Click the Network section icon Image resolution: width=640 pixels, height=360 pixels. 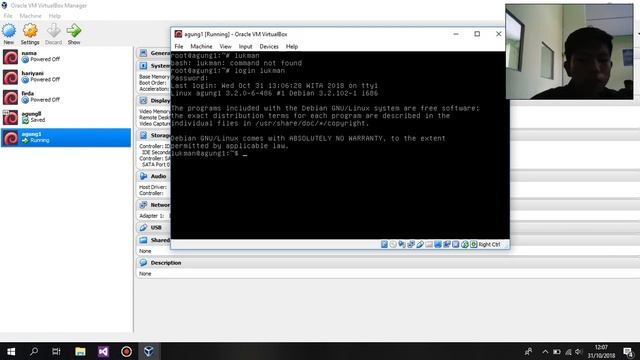[x=143, y=205]
